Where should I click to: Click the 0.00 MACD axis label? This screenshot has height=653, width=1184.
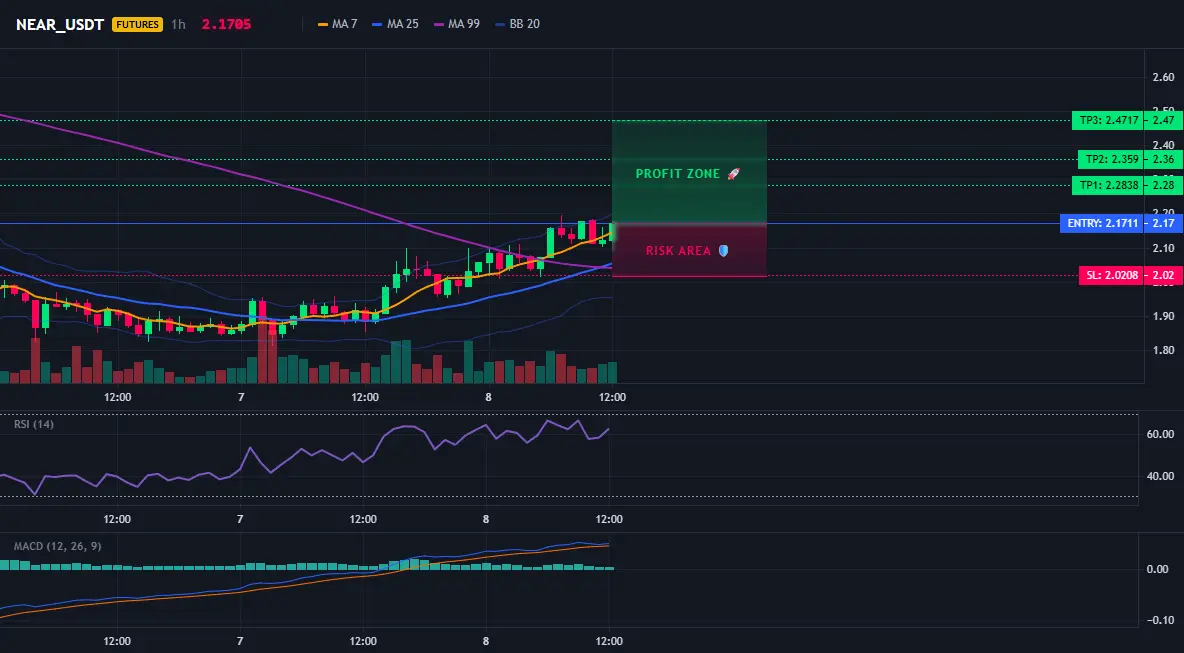click(1158, 569)
